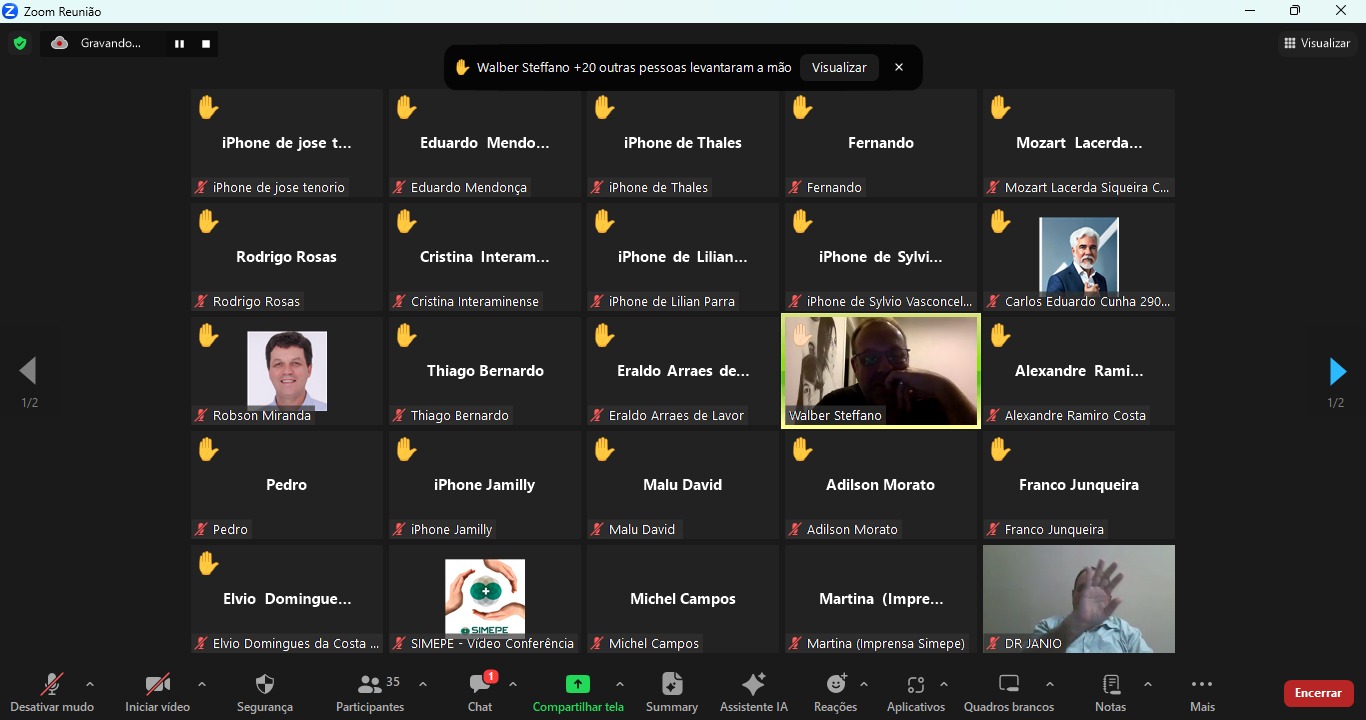This screenshot has width=1366, height=720.
Task: Toggle microphone with Desativar mudo
Action: pyautogui.click(x=52, y=692)
